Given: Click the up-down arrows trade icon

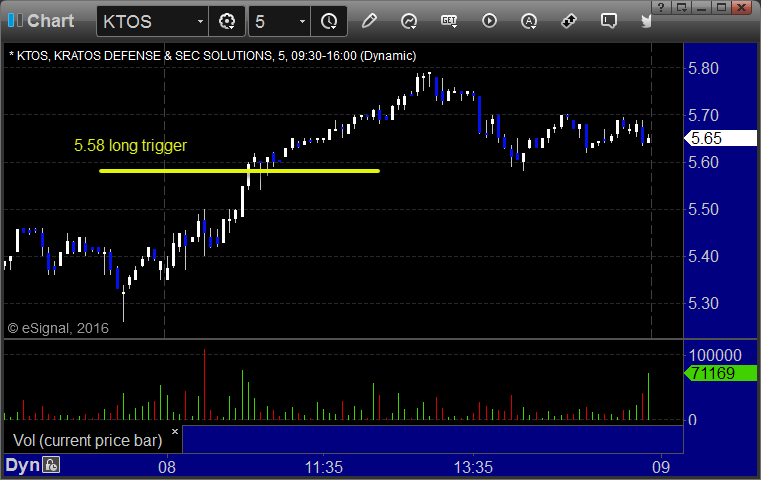Looking at the screenshot, I should [569, 21].
